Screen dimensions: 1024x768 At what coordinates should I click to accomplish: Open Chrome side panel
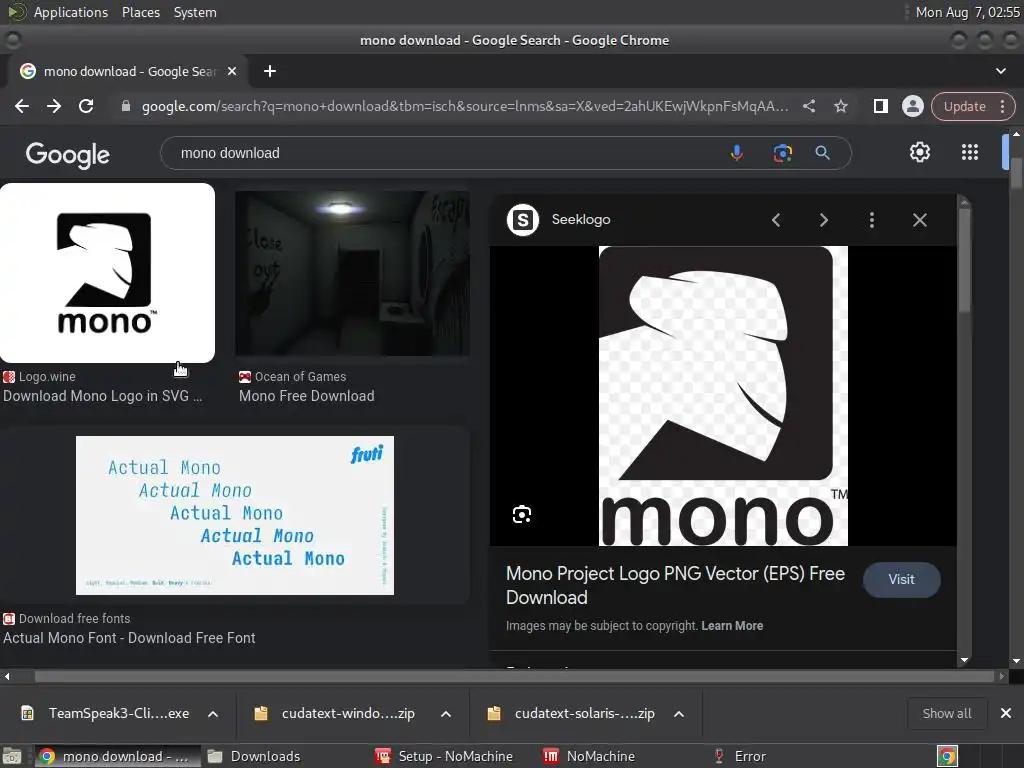click(880, 106)
